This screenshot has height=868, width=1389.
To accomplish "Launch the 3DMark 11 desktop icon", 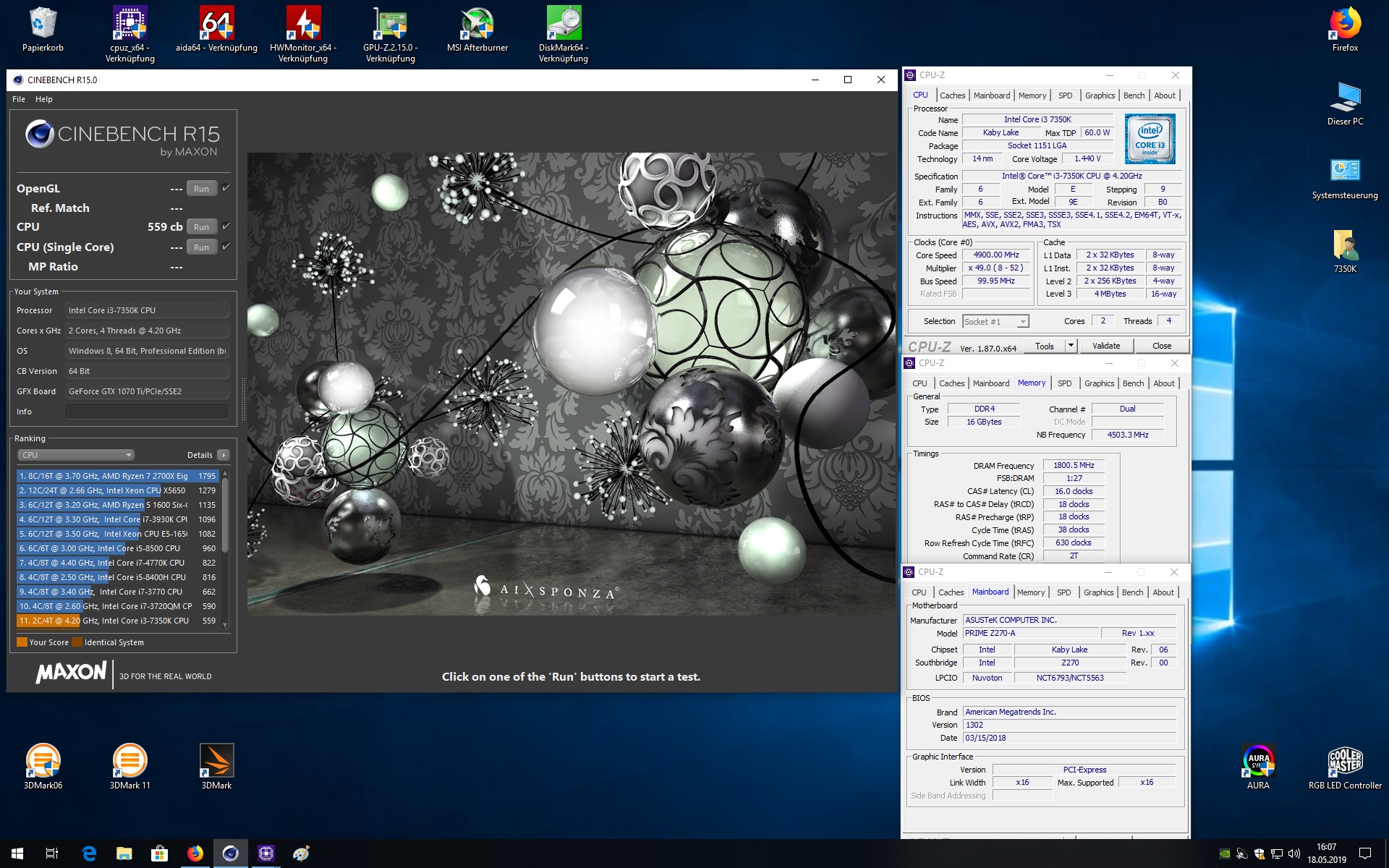I will pyautogui.click(x=130, y=767).
